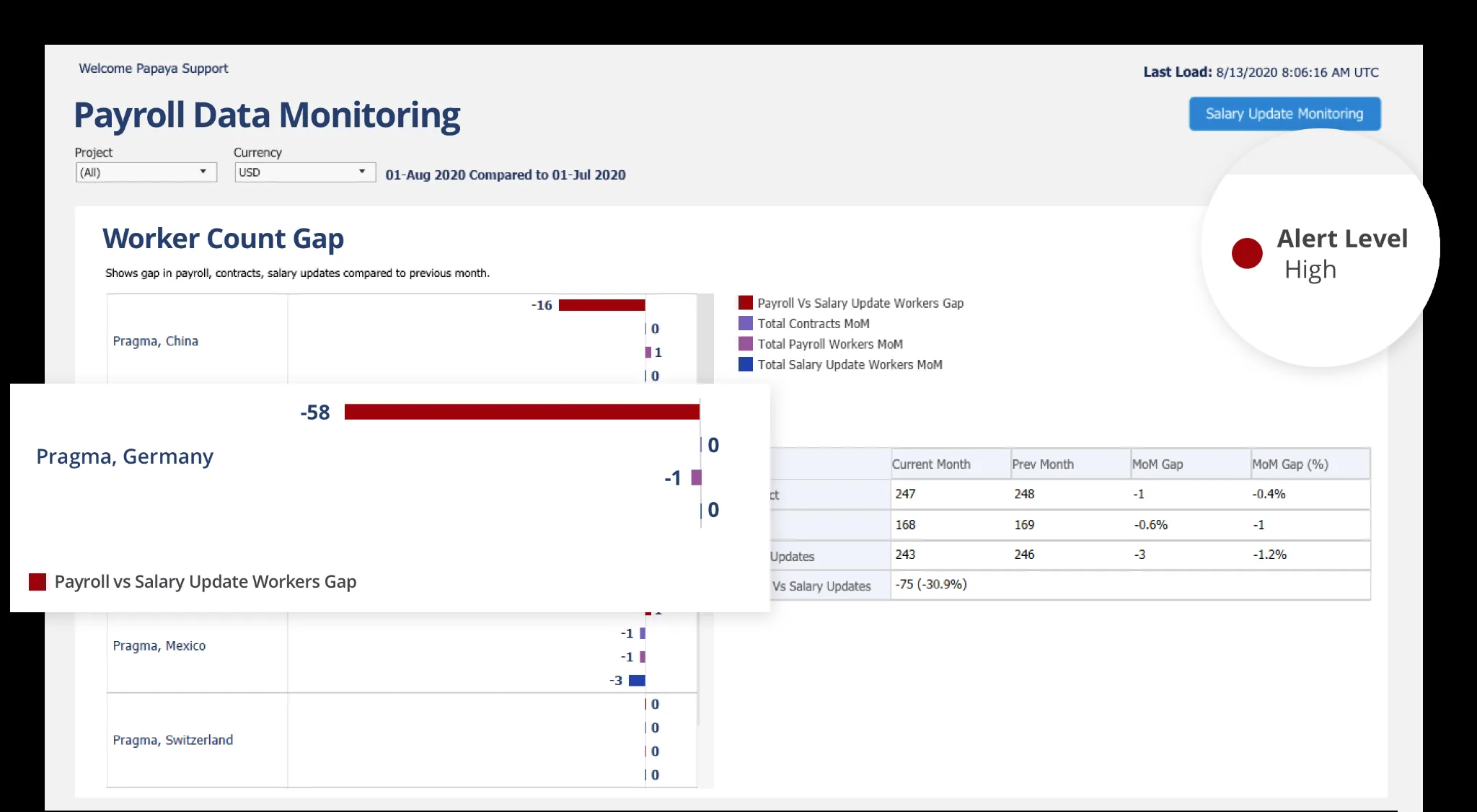Click the -58 red bar for Pragma, Germany
The height and width of the screenshot is (812, 1477).
(x=522, y=412)
